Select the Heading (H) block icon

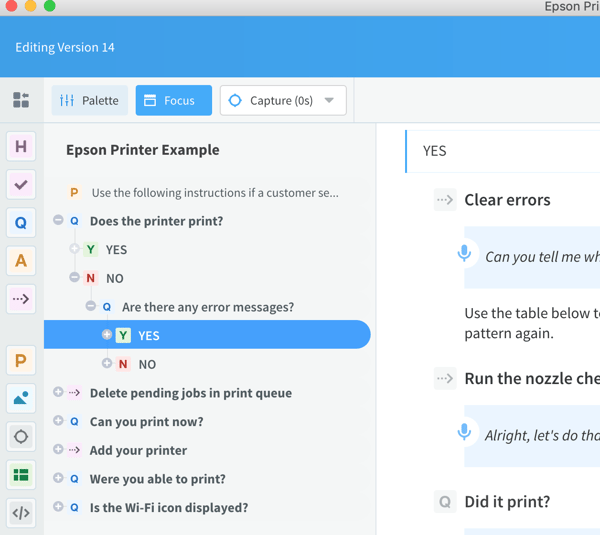pyautogui.click(x=21, y=147)
